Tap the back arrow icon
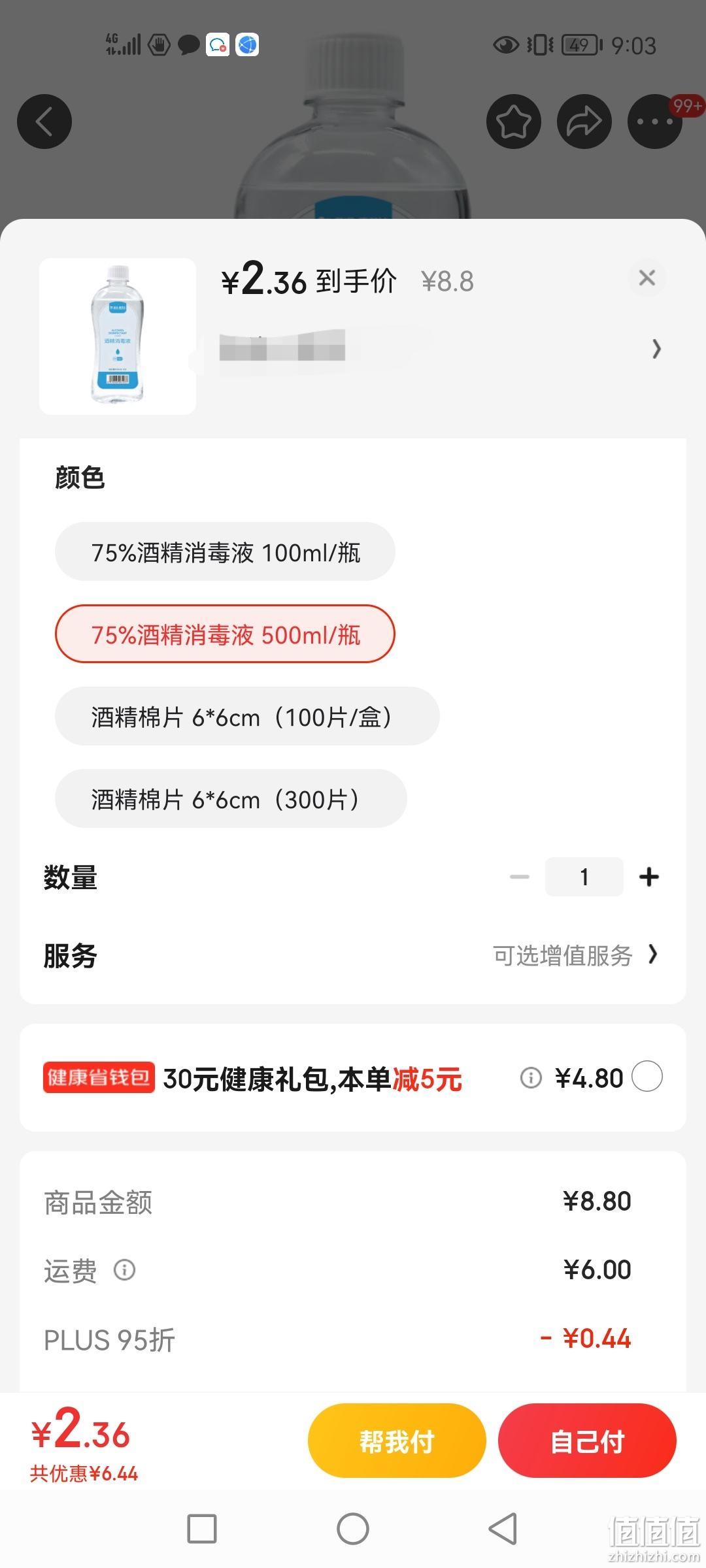The image size is (706, 1568). click(x=44, y=122)
